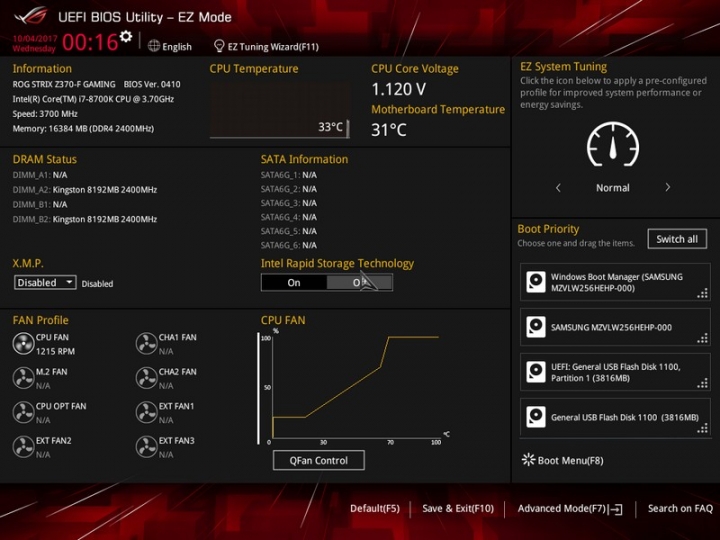The image size is (720, 540).
Task: Open QFan Control
Action: point(319,460)
